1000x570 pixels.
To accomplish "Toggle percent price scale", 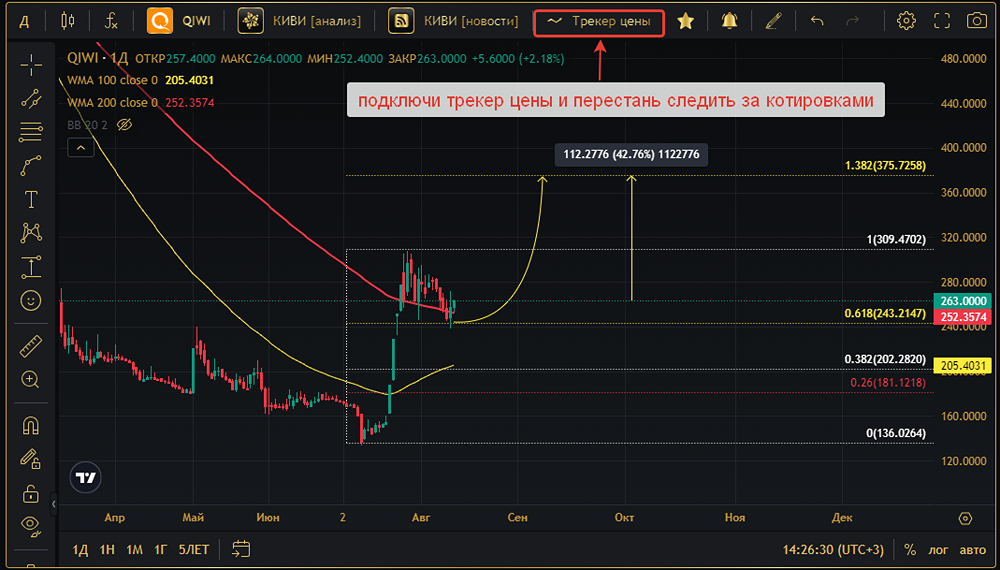I will 910,550.
